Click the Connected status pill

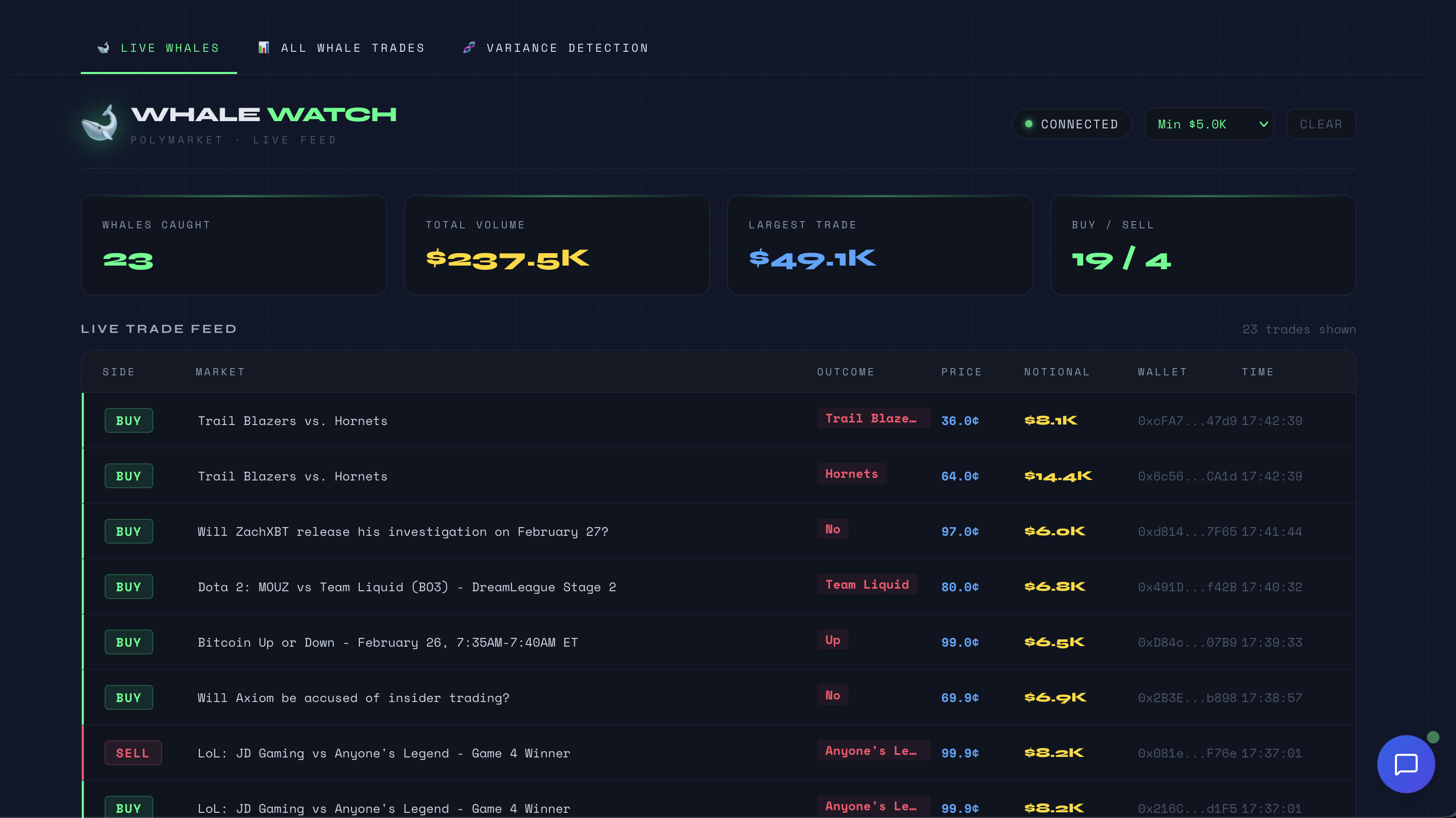point(1071,124)
